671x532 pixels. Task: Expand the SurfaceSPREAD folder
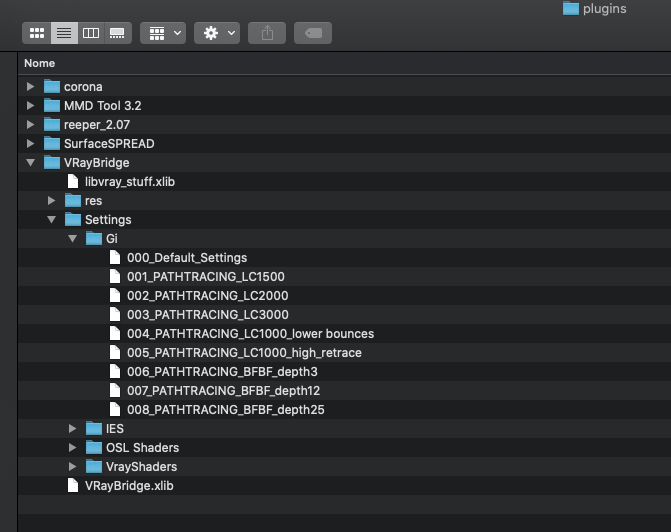30,143
